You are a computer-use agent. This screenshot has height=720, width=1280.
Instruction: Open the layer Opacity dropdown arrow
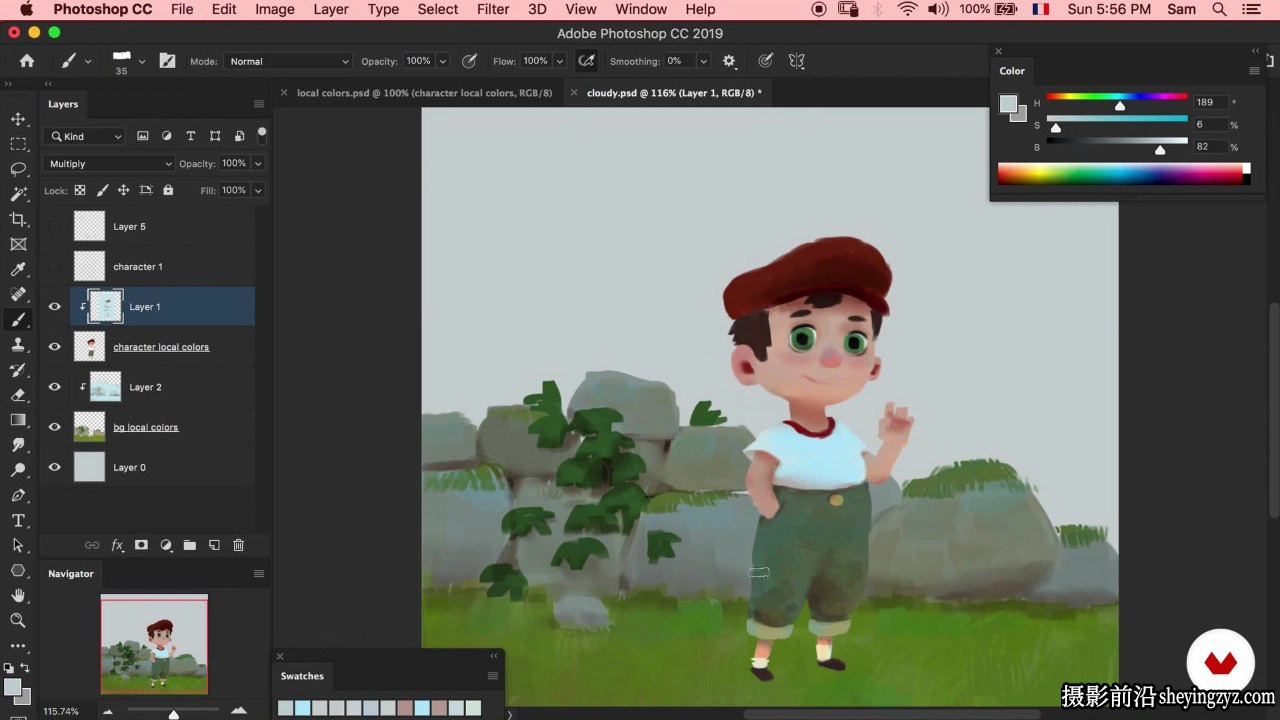point(258,163)
